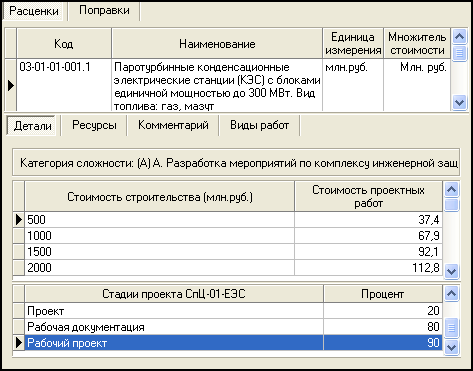
Task: Select the Проект stage row
Action: [x=174, y=311]
